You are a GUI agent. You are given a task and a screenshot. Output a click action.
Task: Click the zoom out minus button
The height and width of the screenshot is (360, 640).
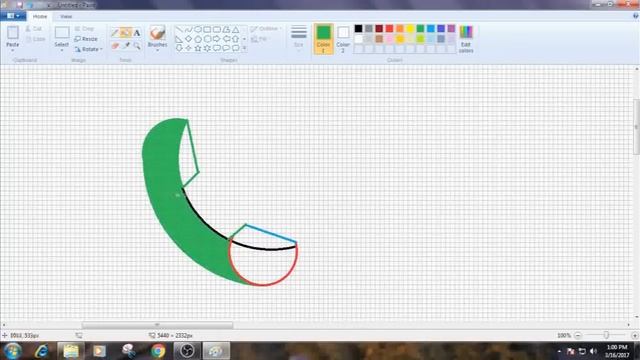click(578, 336)
